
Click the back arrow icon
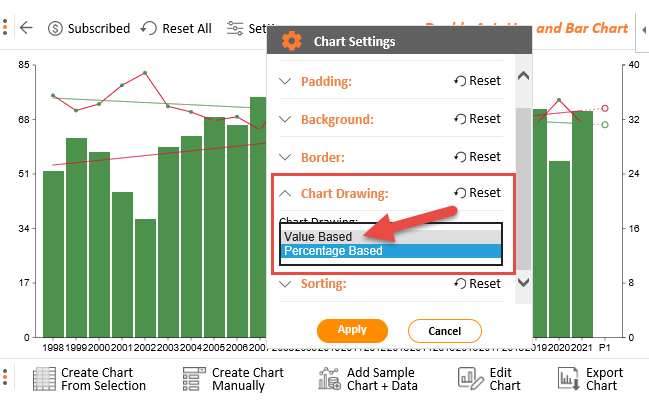26,28
